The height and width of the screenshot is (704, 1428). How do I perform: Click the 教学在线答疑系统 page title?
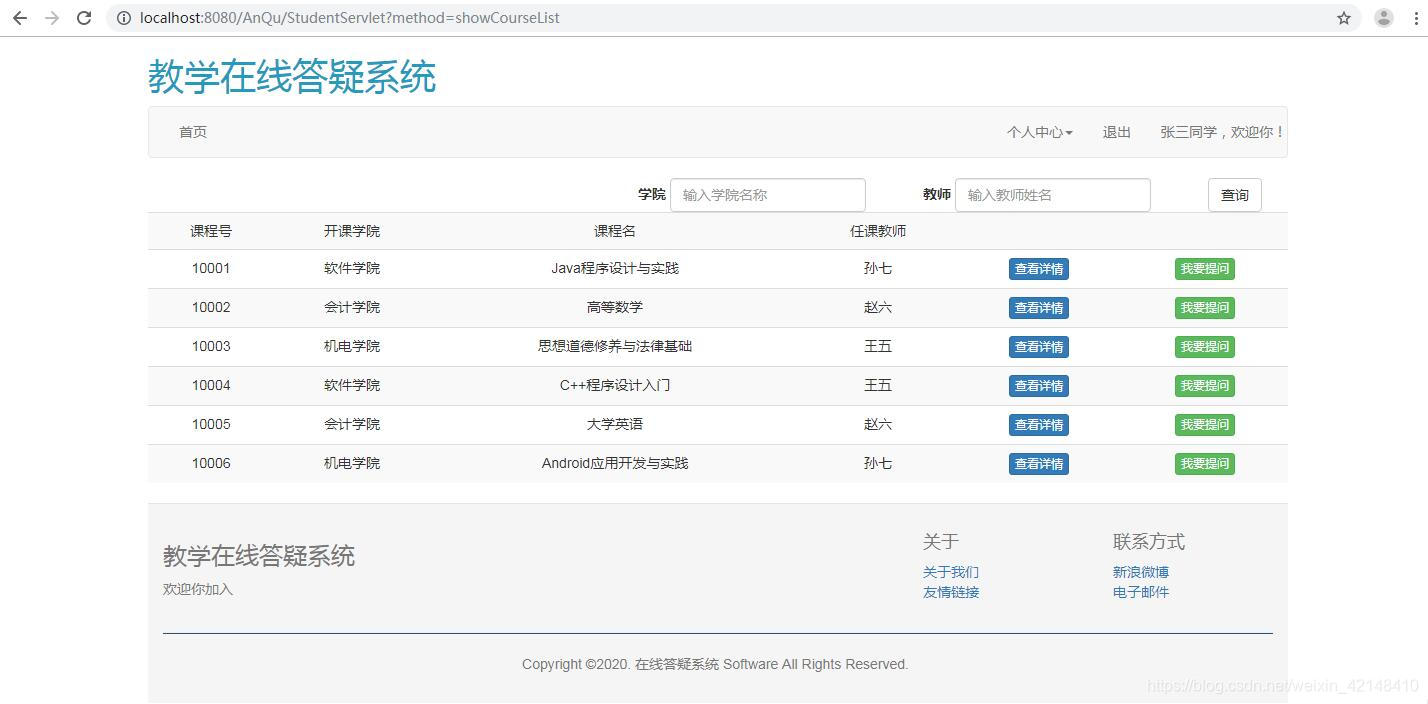point(292,77)
